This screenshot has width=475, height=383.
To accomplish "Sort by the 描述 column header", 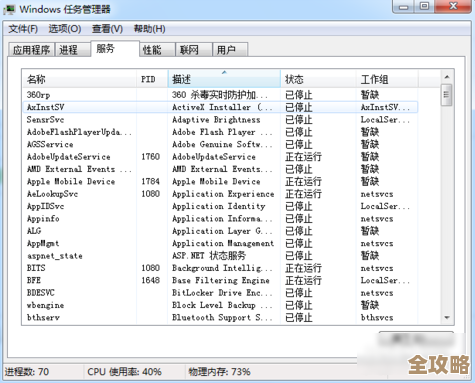I will click(x=224, y=79).
